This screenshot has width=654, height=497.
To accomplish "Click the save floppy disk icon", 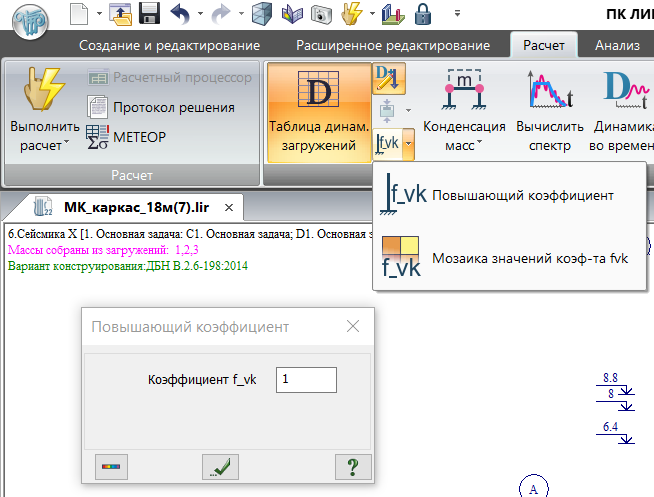I will (x=150, y=14).
